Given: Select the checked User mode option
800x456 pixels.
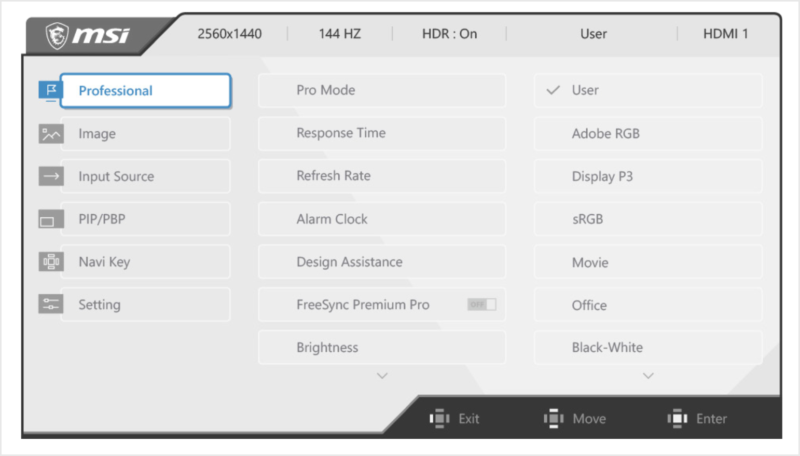Looking at the screenshot, I should tap(648, 90).
